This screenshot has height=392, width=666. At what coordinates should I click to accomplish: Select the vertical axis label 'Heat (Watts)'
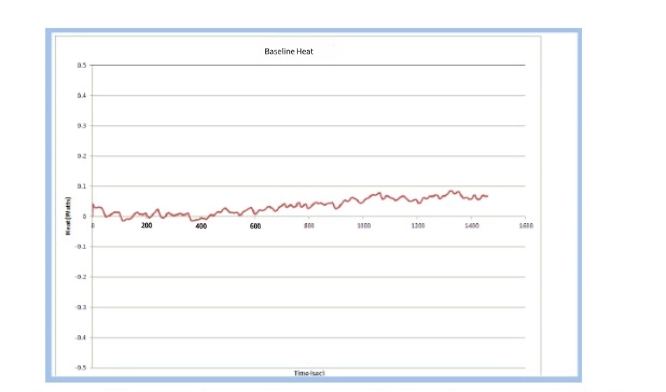(x=68, y=216)
